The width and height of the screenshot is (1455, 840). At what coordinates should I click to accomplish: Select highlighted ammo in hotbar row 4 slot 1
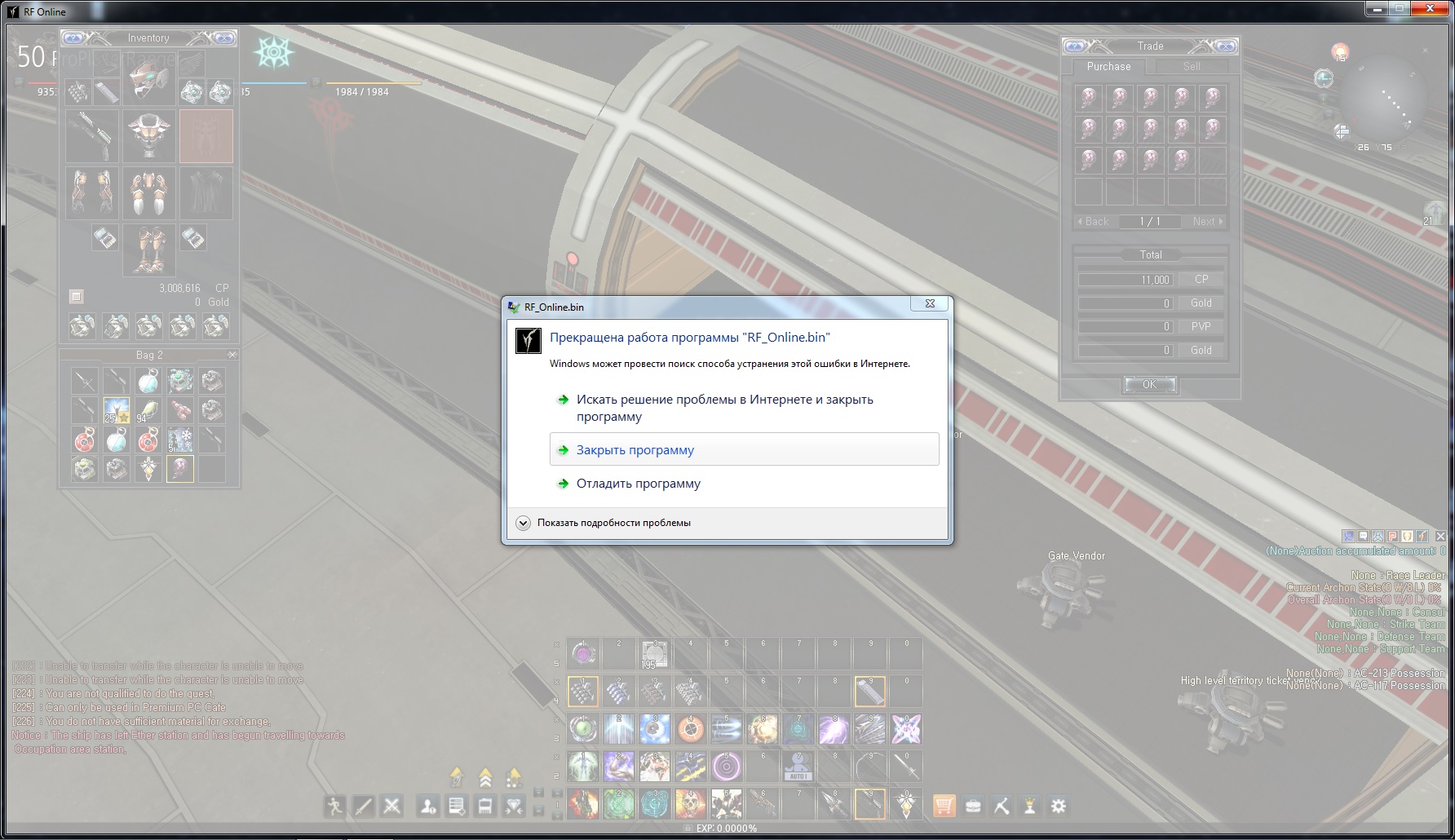583,692
